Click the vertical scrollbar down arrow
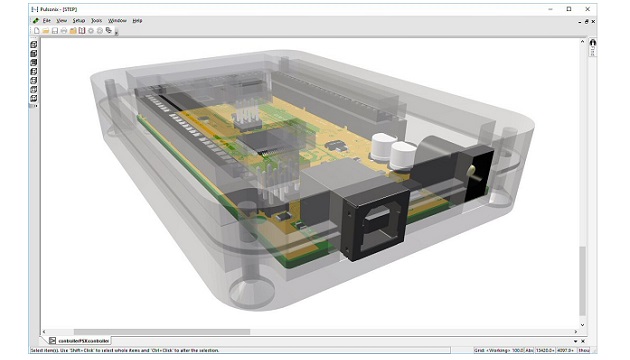This screenshot has width=630, height=360. [x=583, y=325]
